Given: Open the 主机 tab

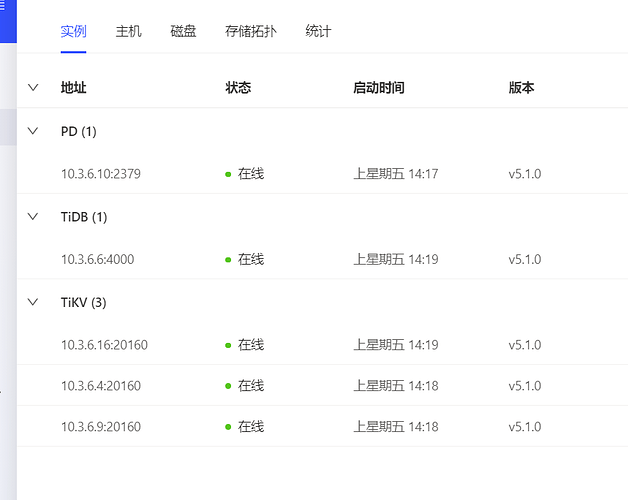Looking at the screenshot, I should coord(128,31).
